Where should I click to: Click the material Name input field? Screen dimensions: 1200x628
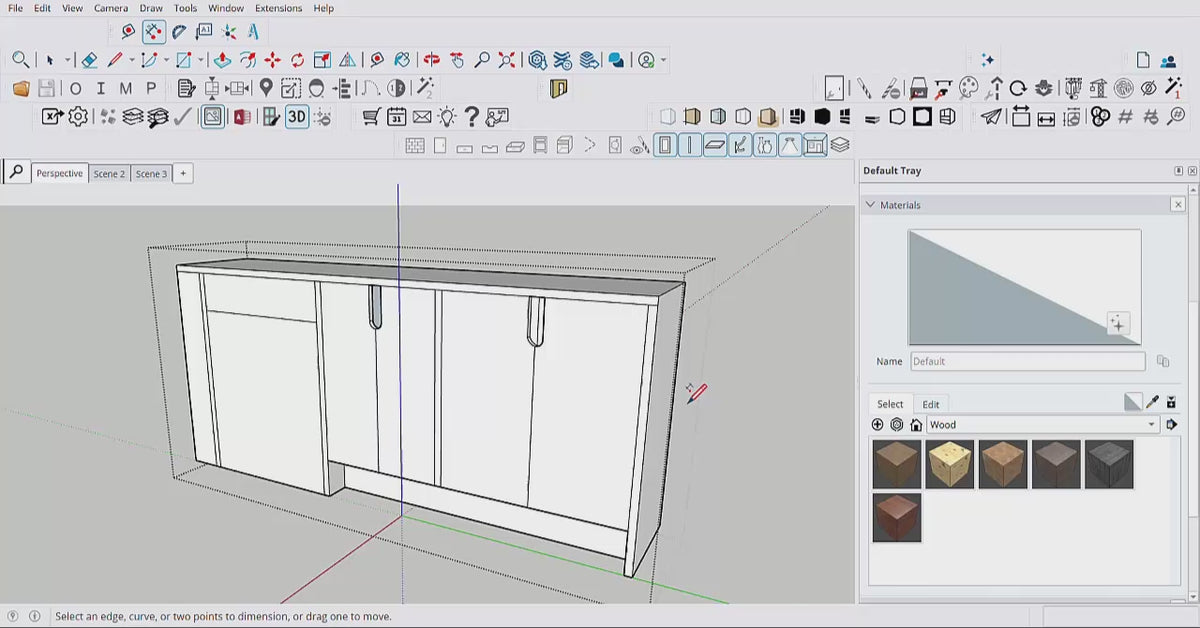click(1027, 361)
